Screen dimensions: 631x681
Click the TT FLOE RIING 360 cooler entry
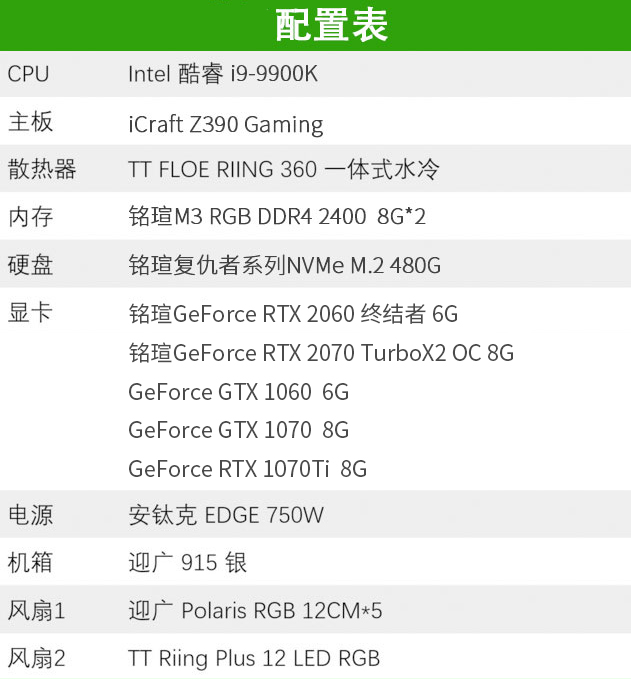[x=283, y=170]
